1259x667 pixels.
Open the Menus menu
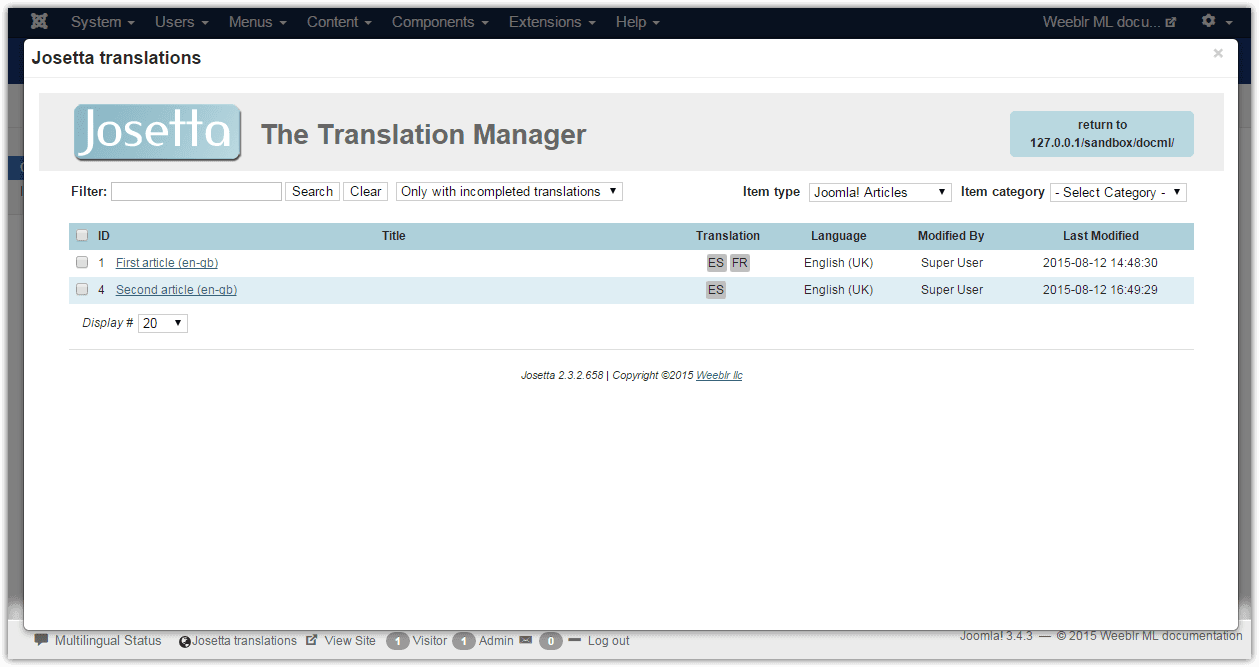coord(257,21)
